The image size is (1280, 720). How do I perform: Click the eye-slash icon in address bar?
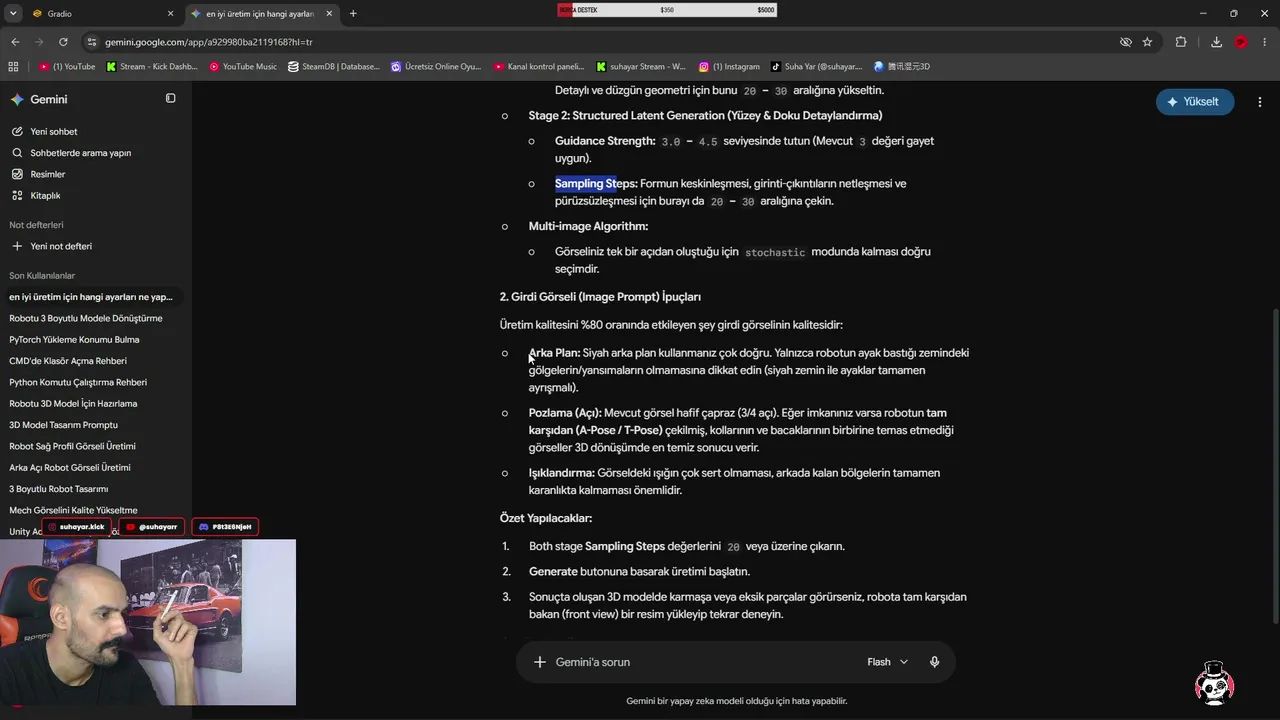pyautogui.click(x=1125, y=42)
